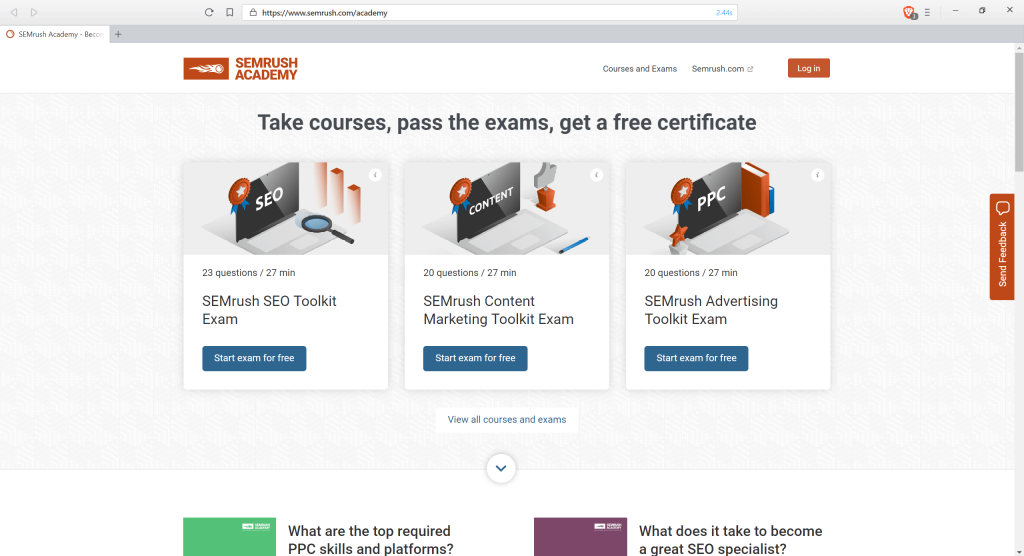Click the round down-chevron scroll button
The image size is (1024, 556).
click(501, 468)
